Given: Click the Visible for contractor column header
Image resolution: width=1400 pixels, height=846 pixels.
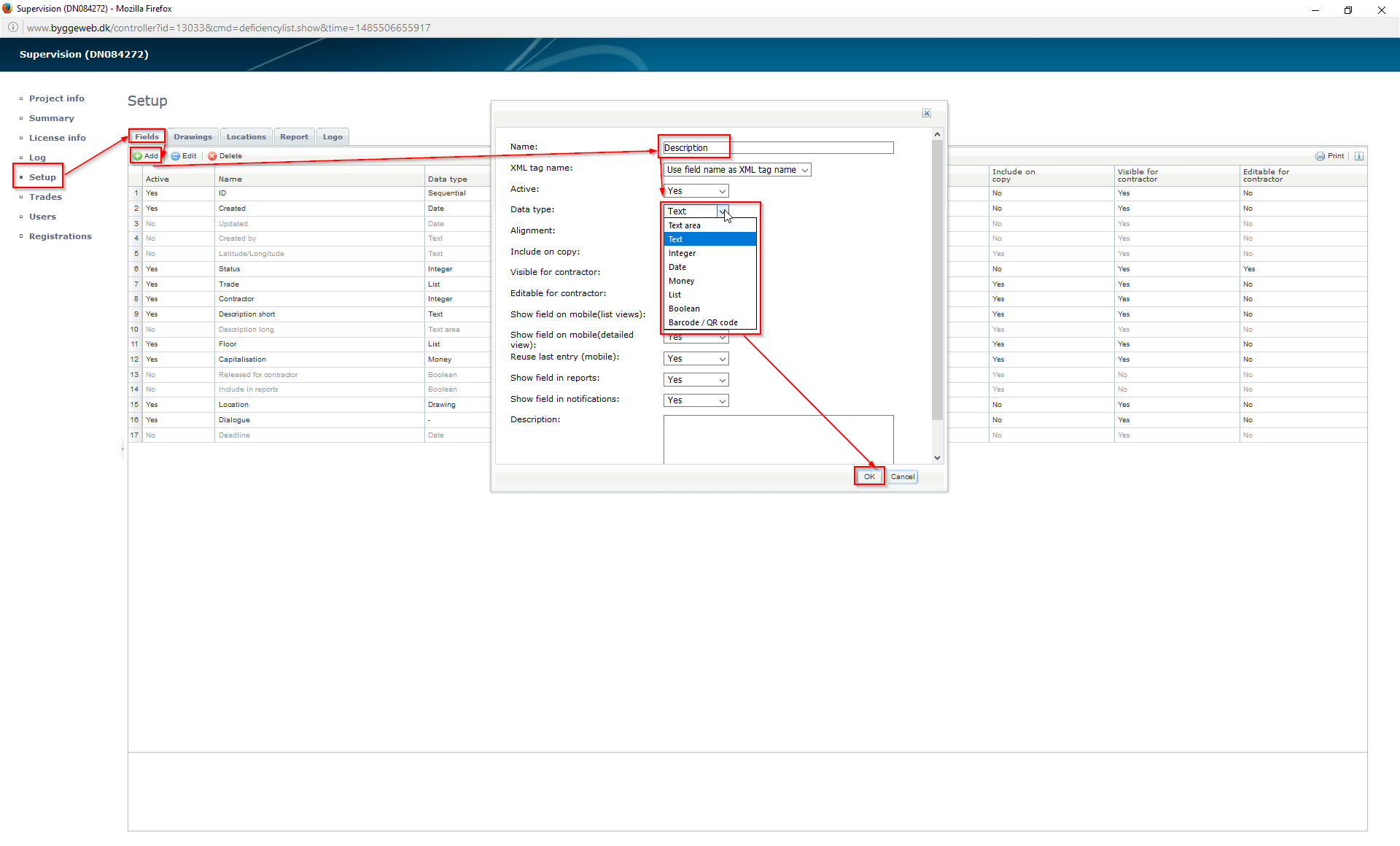Looking at the screenshot, I should 1176,176.
